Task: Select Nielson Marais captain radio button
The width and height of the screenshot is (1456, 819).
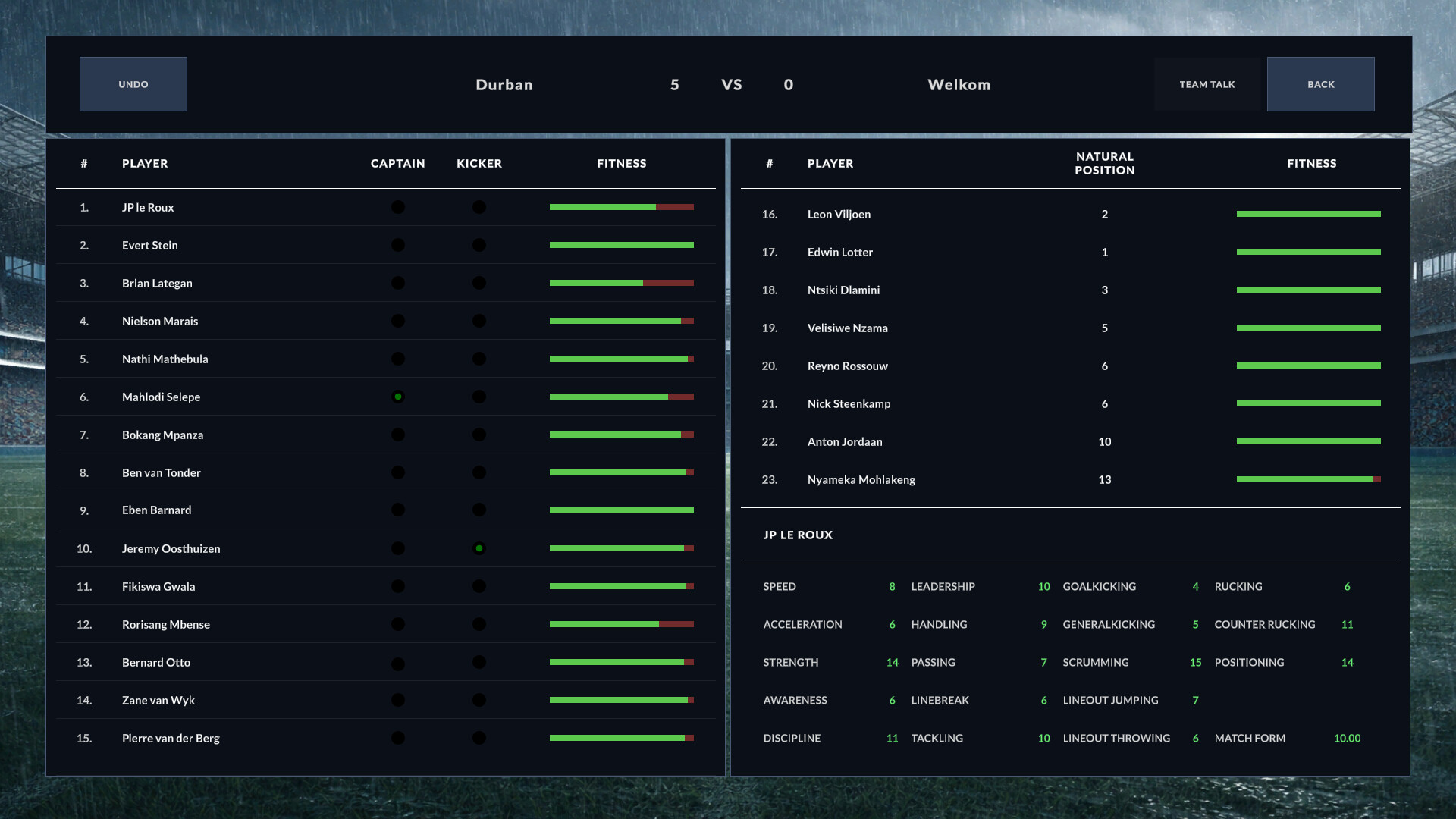Action: (x=398, y=321)
